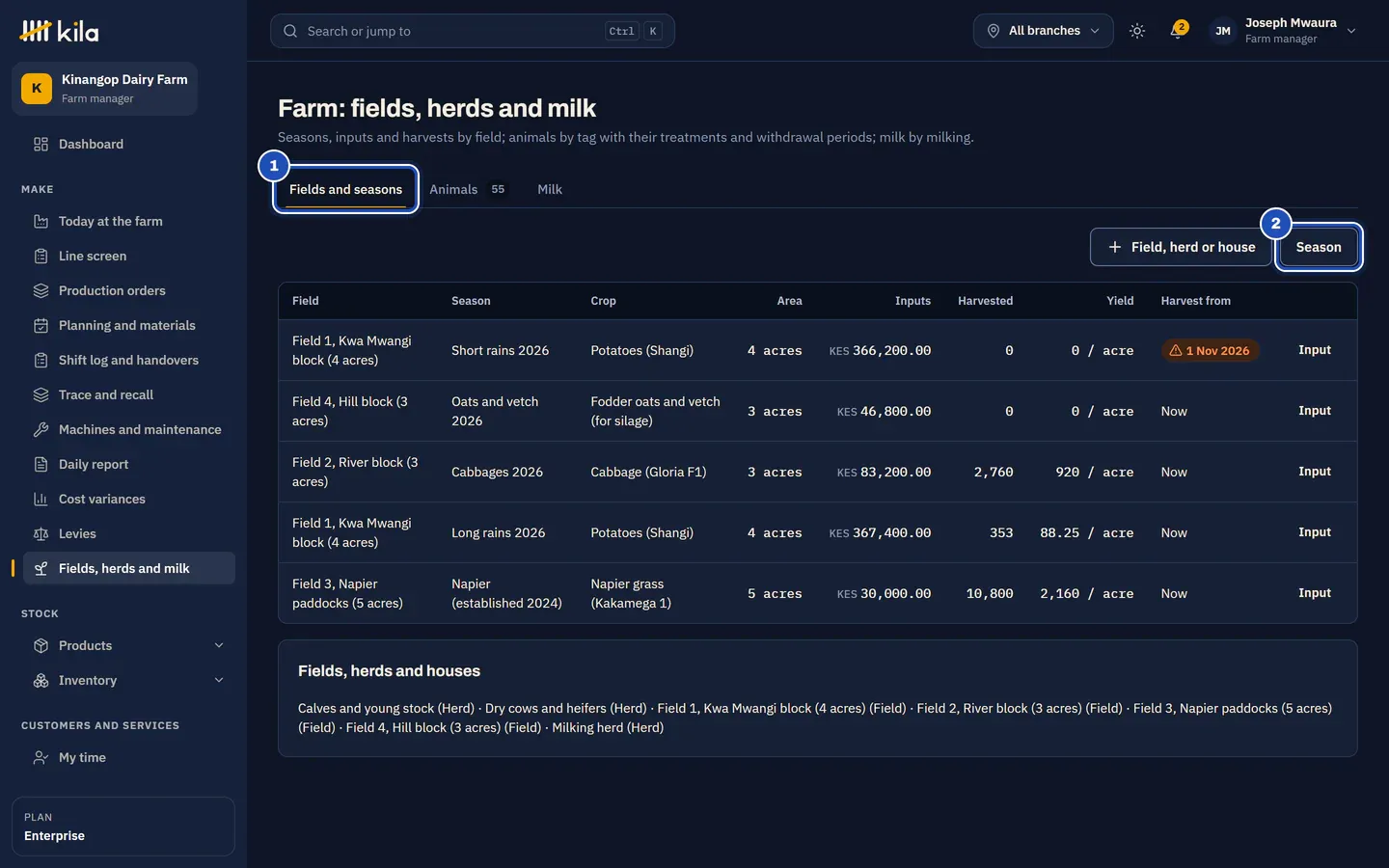The image size is (1389, 868).
Task: Click the 1 Nov 2026 harvest warning badge
Action: pyautogui.click(x=1210, y=351)
